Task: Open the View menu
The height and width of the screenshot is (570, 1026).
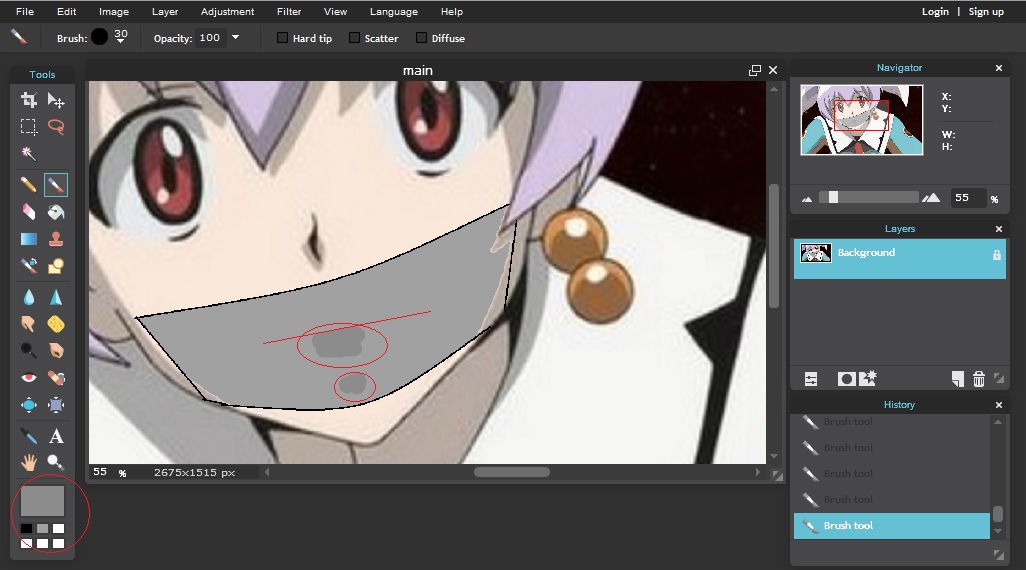Action: (335, 11)
